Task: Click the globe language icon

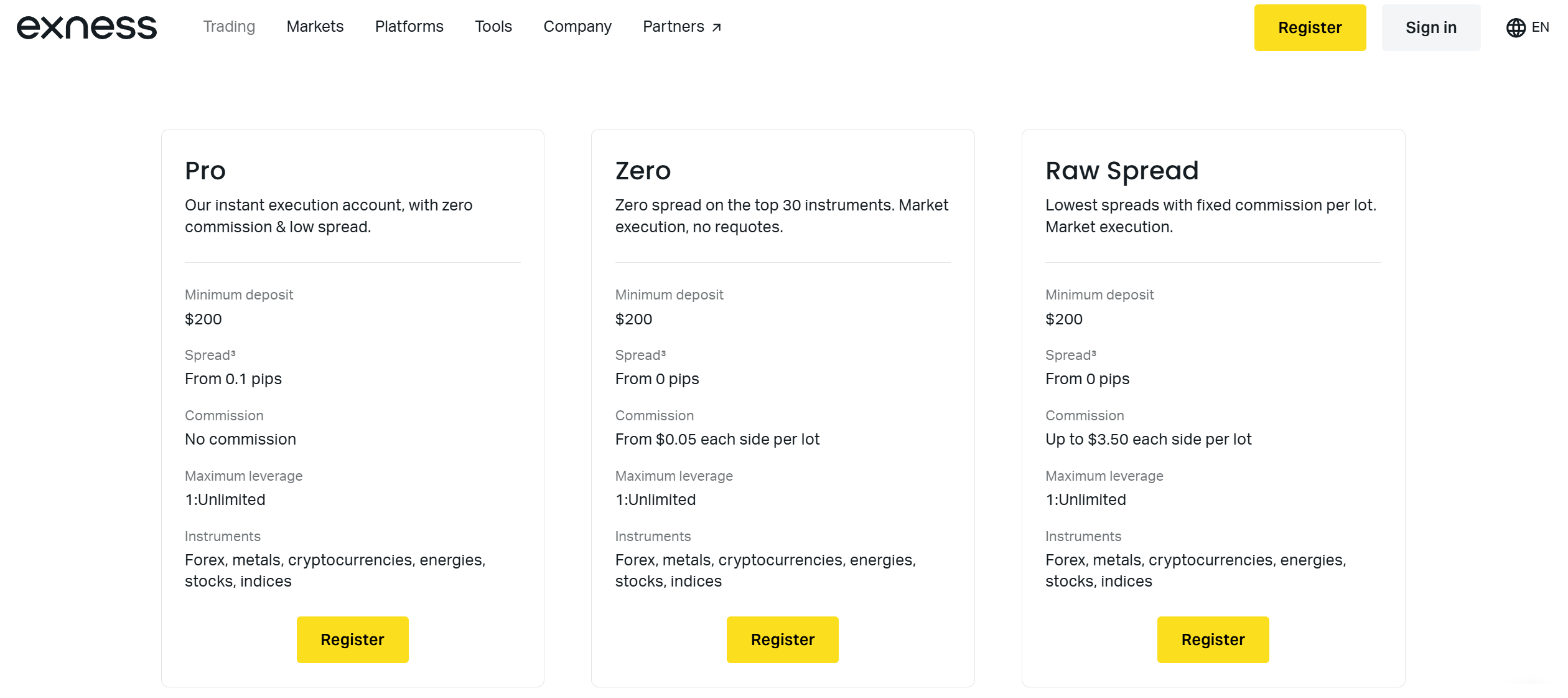Action: [1515, 27]
